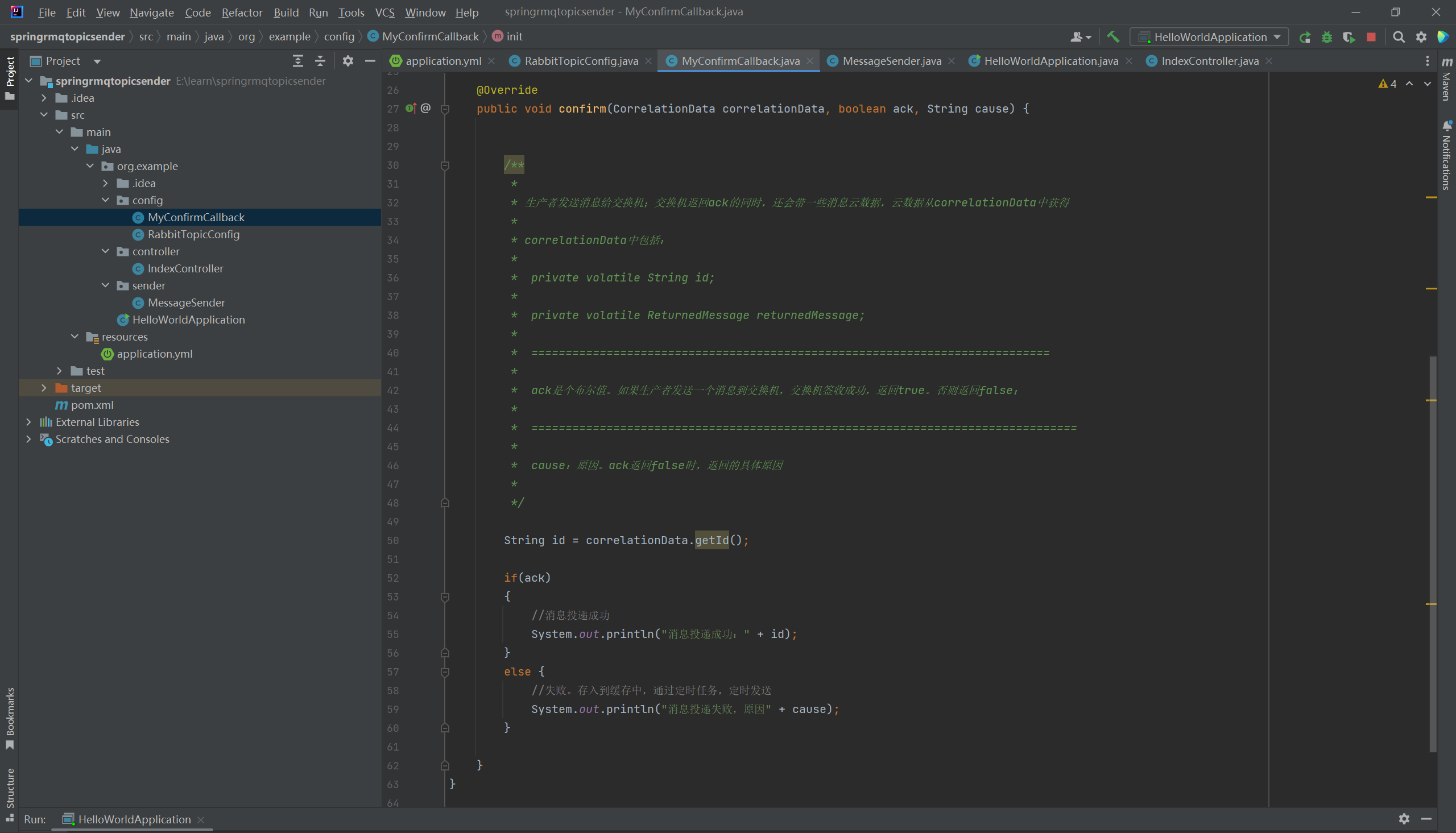The width and height of the screenshot is (1456, 833).
Task: Toggle the Bookmarks tool window
Action: point(10,718)
